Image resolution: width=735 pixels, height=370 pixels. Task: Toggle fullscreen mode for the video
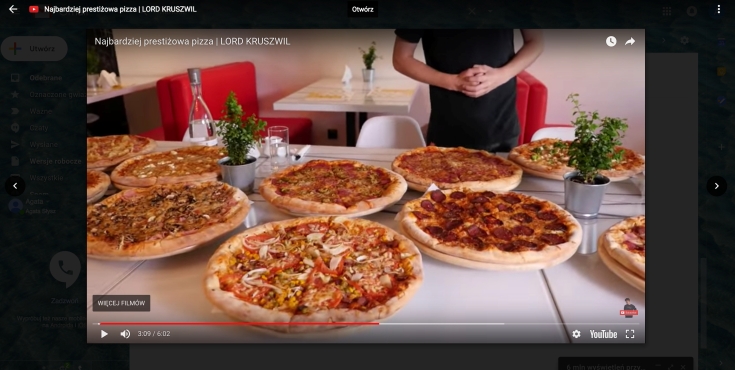point(630,334)
